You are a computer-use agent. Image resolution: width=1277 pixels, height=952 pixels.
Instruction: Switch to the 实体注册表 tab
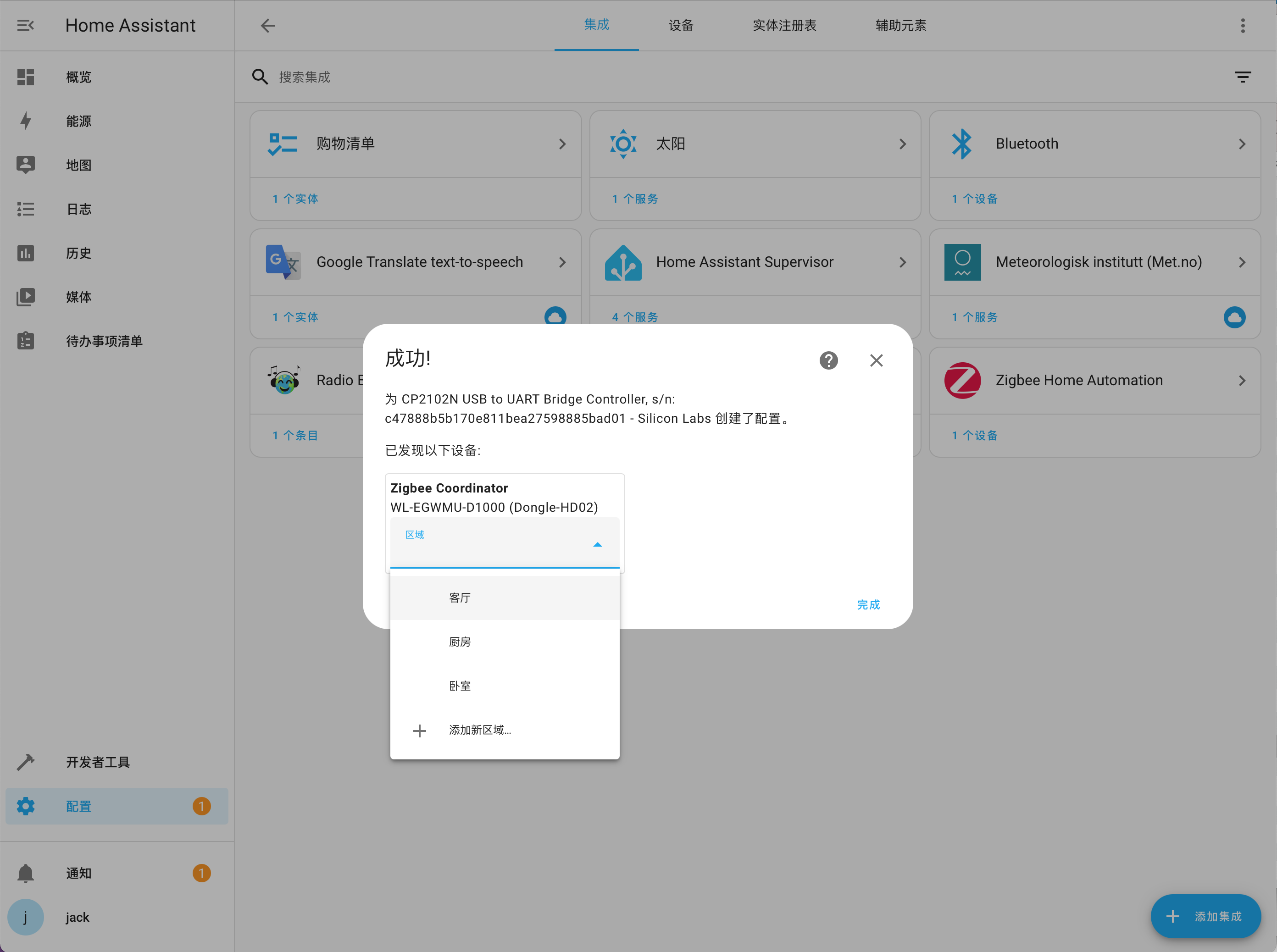tap(784, 25)
